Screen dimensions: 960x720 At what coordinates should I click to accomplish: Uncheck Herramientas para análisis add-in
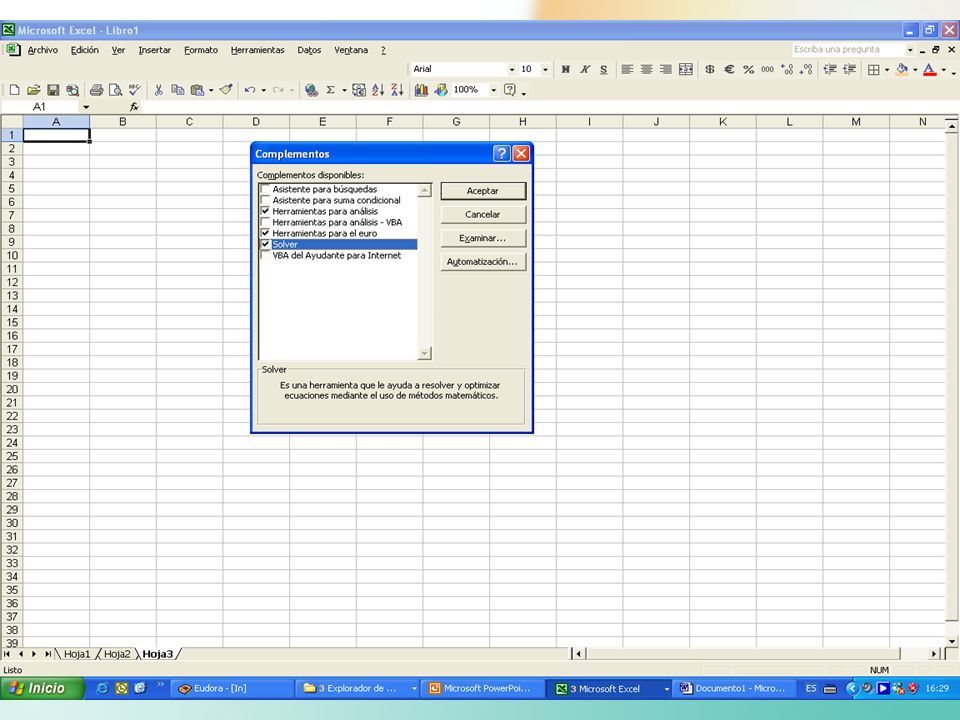pos(265,211)
